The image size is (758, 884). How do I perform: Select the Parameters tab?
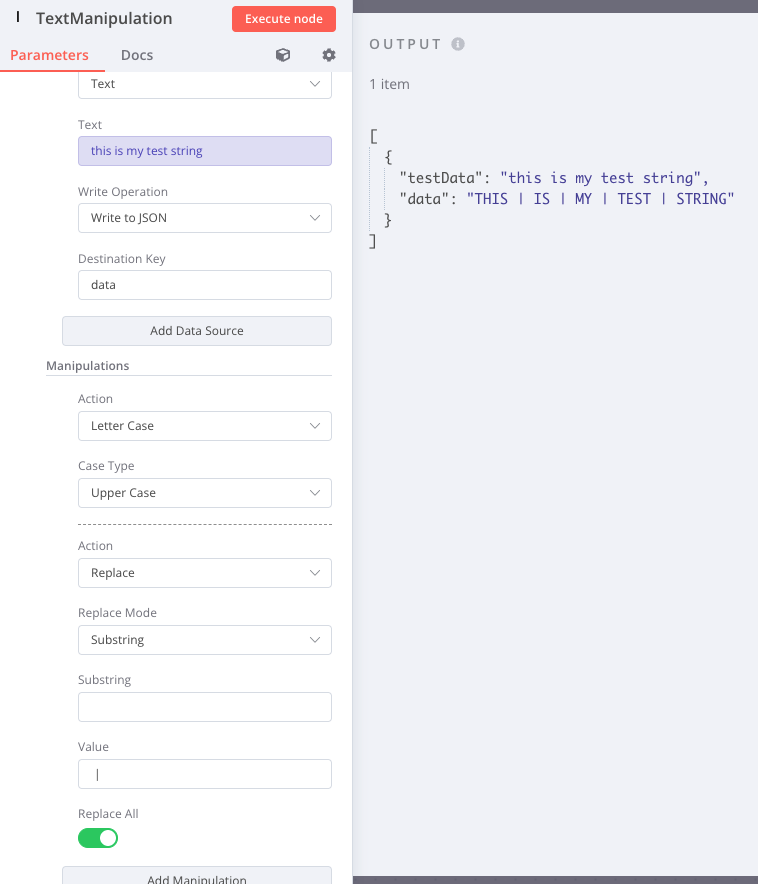[x=50, y=55]
